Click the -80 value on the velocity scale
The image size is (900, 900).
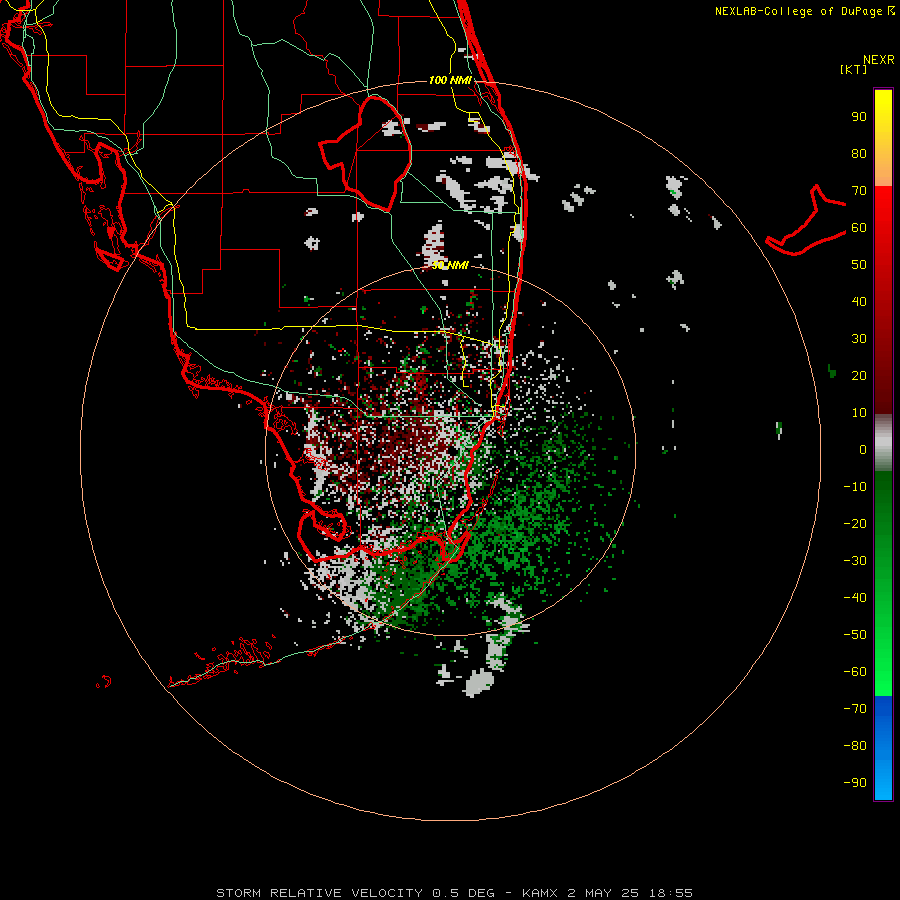coord(855,746)
